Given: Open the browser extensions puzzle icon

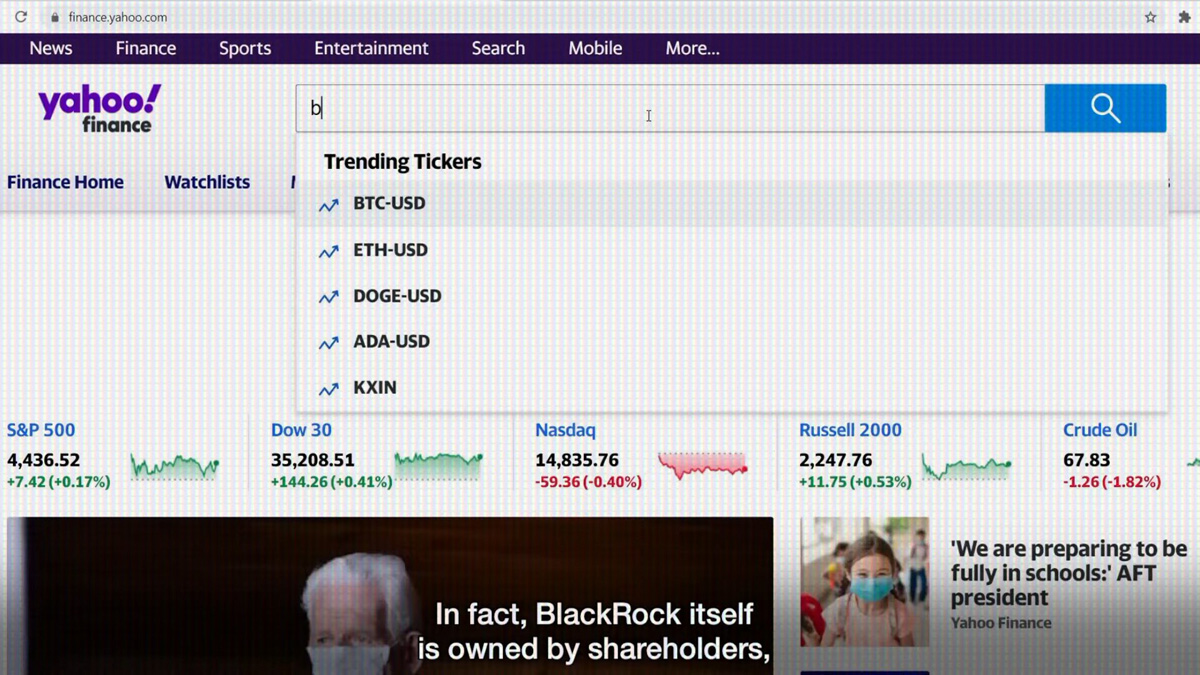Looking at the screenshot, I should (1184, 17).
